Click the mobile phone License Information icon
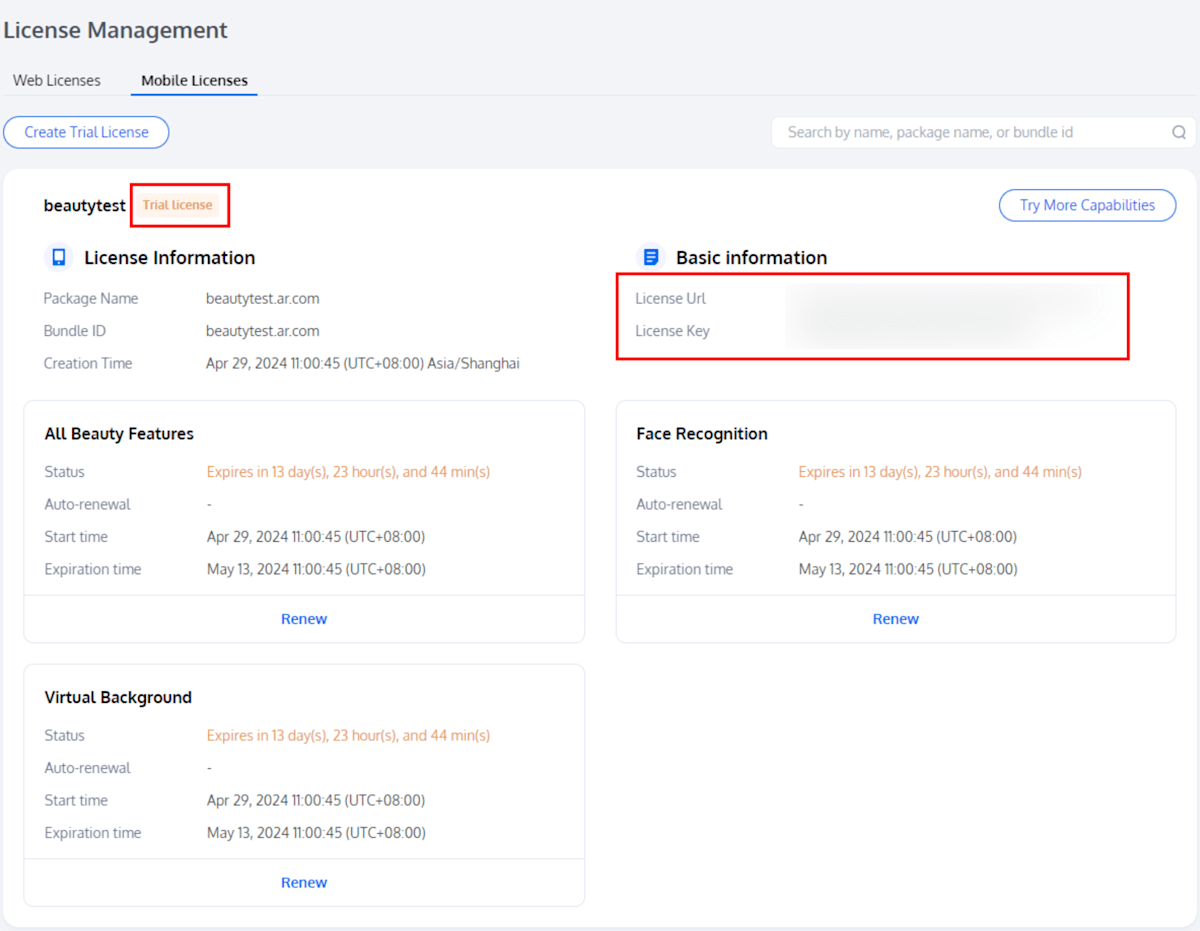The height and width of the screenshot is (931, 1200). click(59, 258)
